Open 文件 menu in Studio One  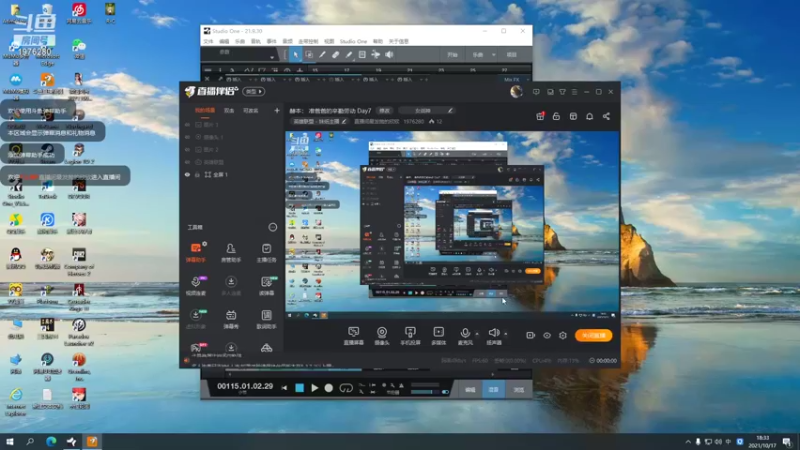coord(209,41)
